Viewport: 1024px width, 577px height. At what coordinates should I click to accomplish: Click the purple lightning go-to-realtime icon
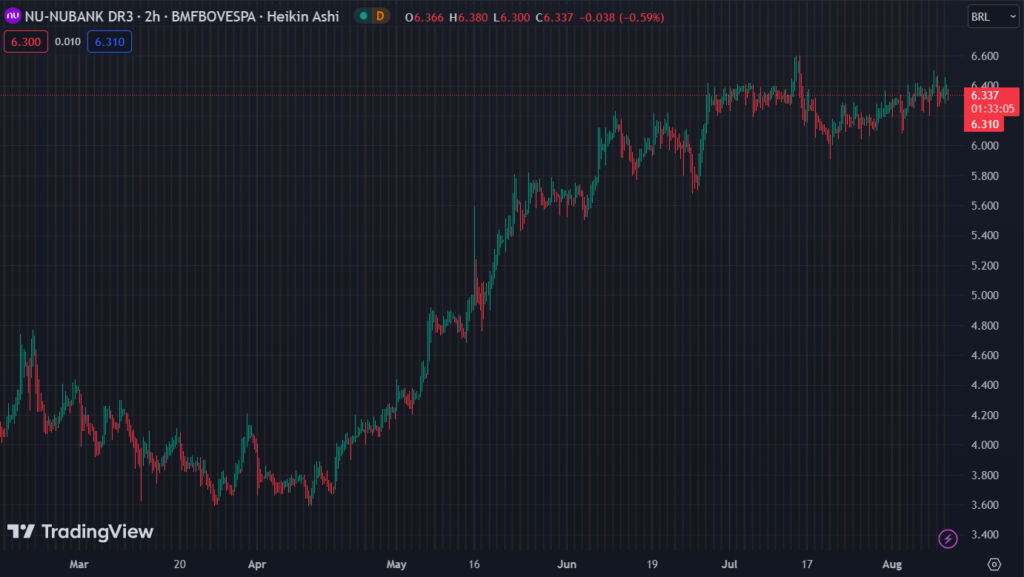[x=948, y=538]
